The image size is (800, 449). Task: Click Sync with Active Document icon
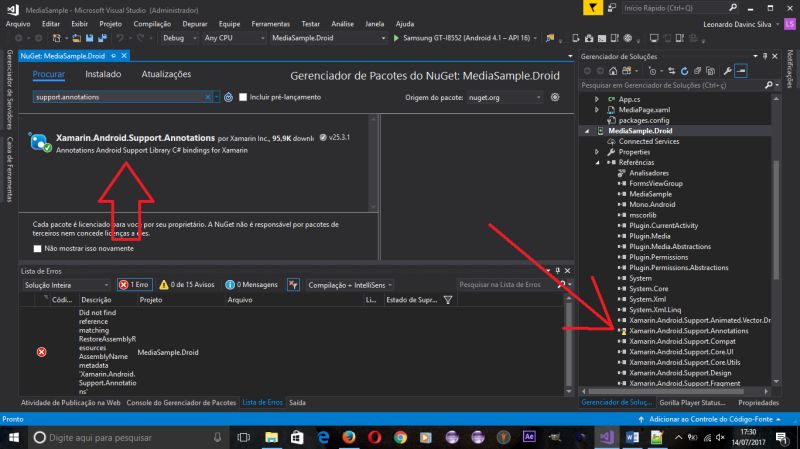671,71
